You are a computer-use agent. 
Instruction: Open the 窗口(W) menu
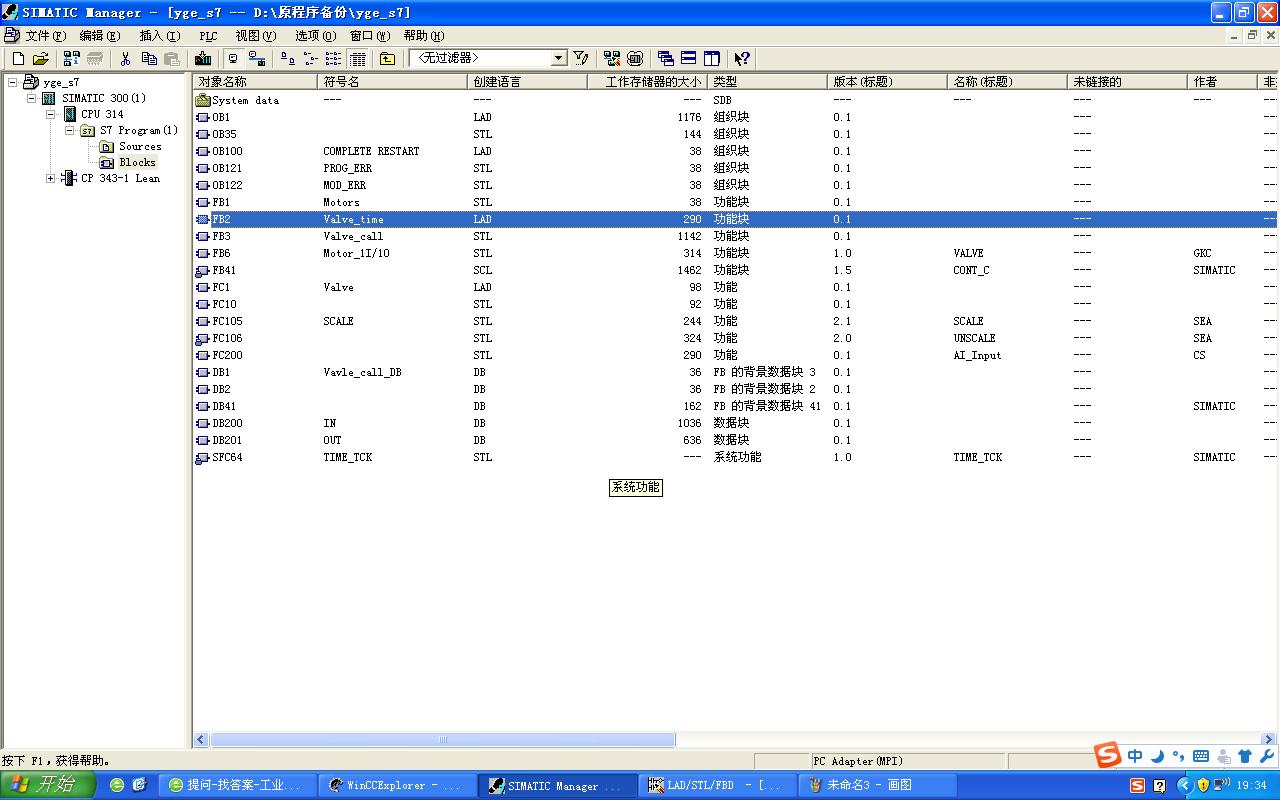tap(370, 36)
